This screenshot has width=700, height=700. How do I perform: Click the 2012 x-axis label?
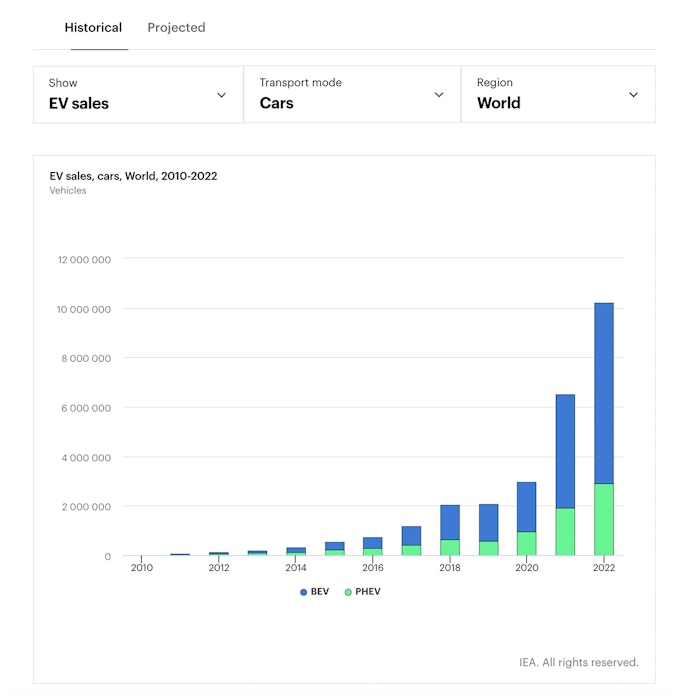(x=219, y=568)
